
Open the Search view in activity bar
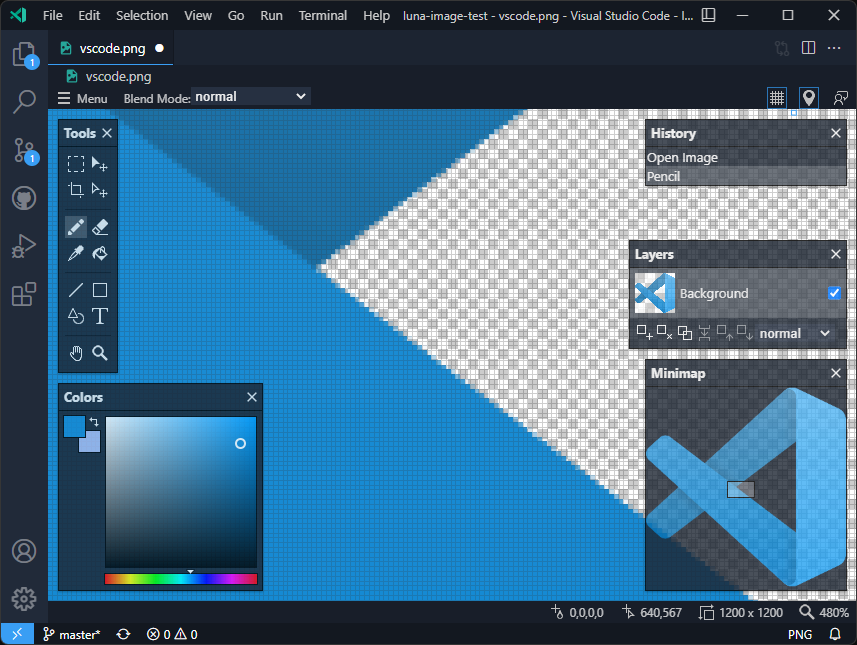[24, 102]
